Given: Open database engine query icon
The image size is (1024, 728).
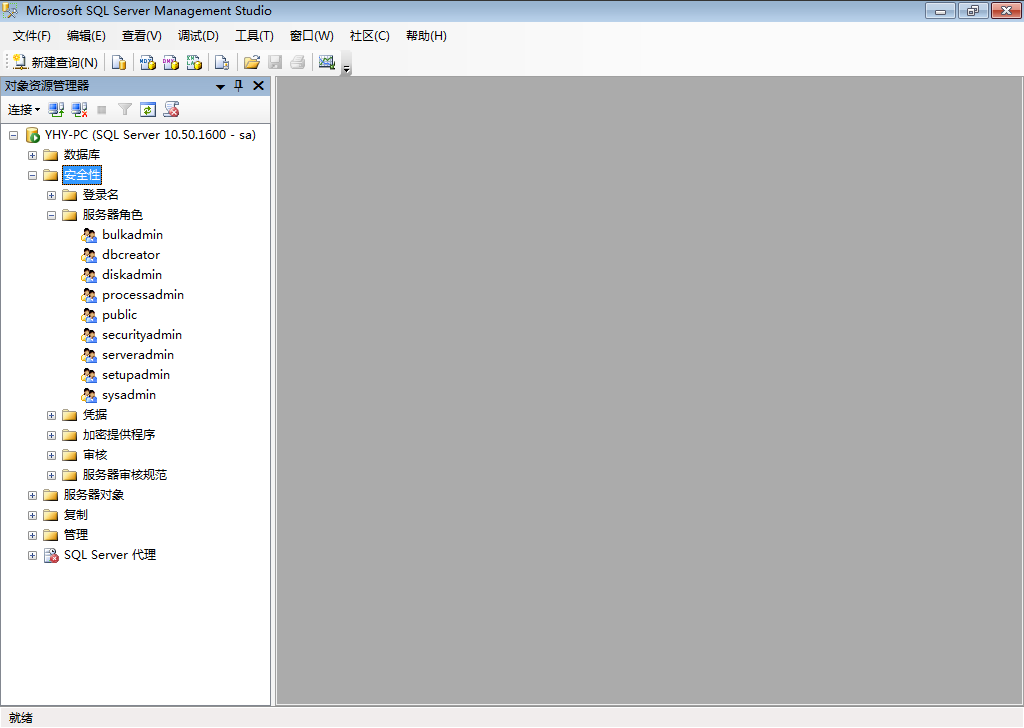Looking at the screenshot, I should (x=118, y=62).
